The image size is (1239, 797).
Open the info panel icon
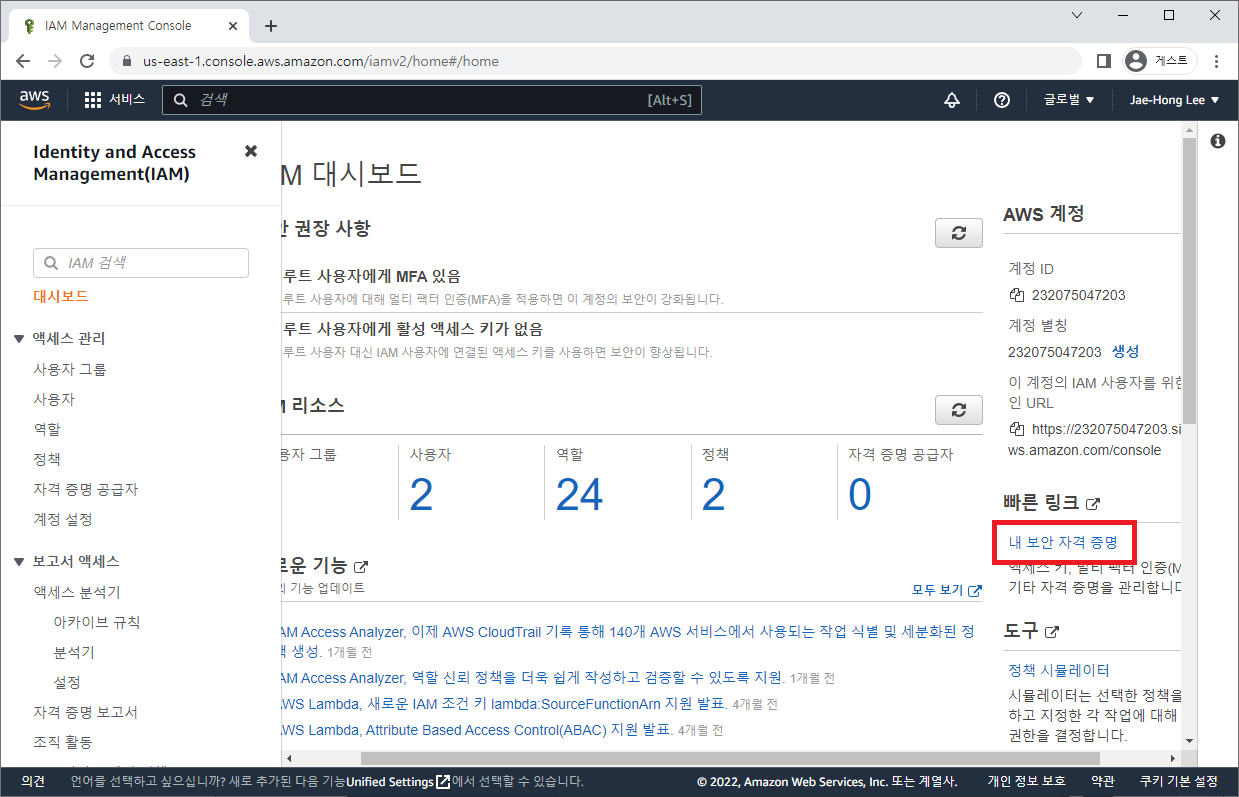tap(1217, 141)
